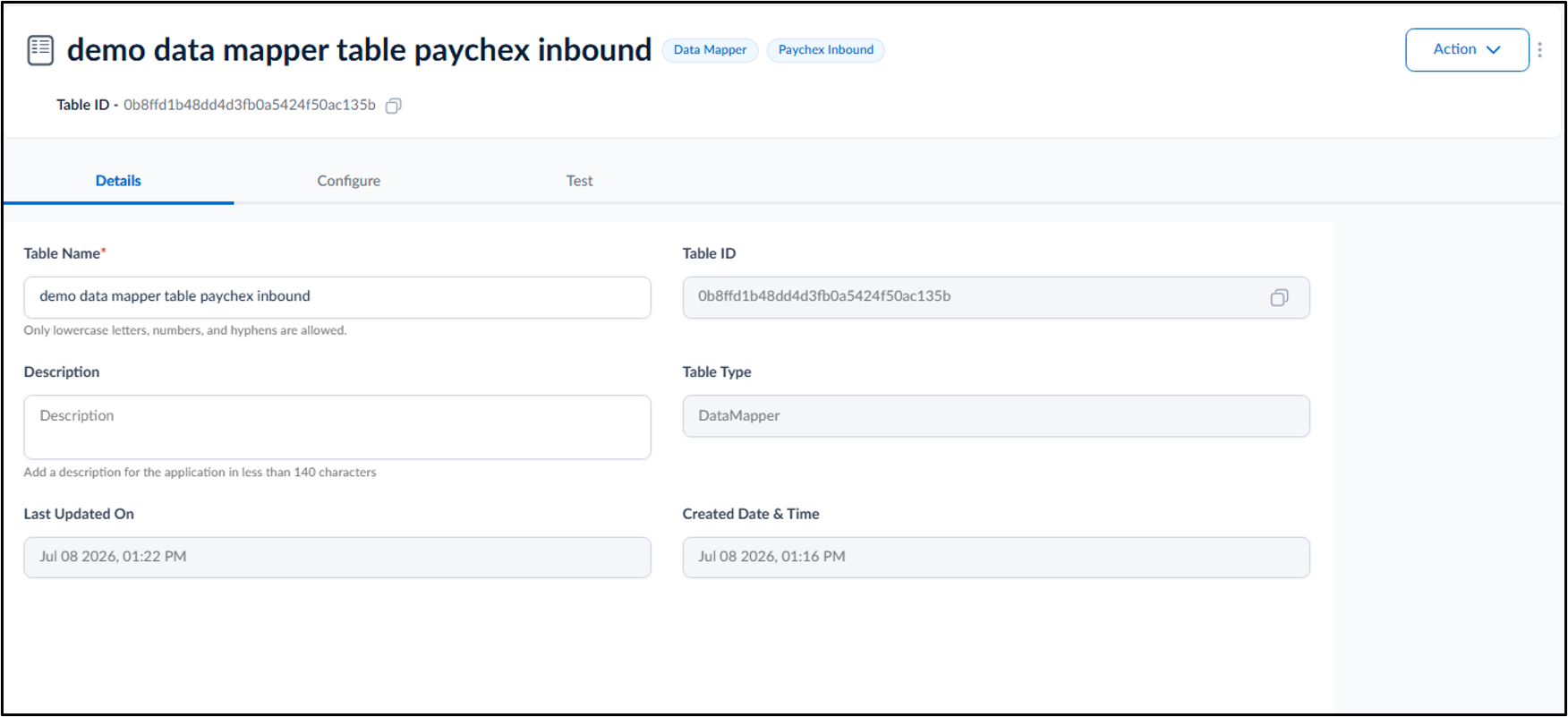The height and width of the screenshot is (717, 1568).
Task: Click the Created Date & Time field
Action: 996,557
